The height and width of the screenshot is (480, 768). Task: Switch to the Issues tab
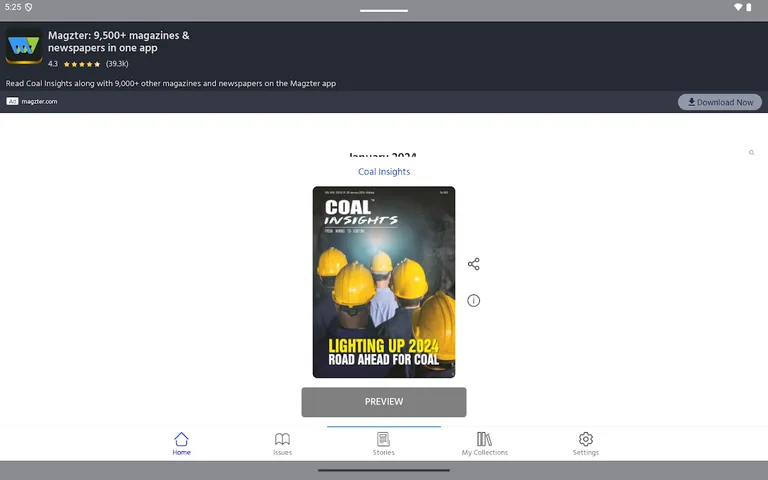click(x=282, y=443)
